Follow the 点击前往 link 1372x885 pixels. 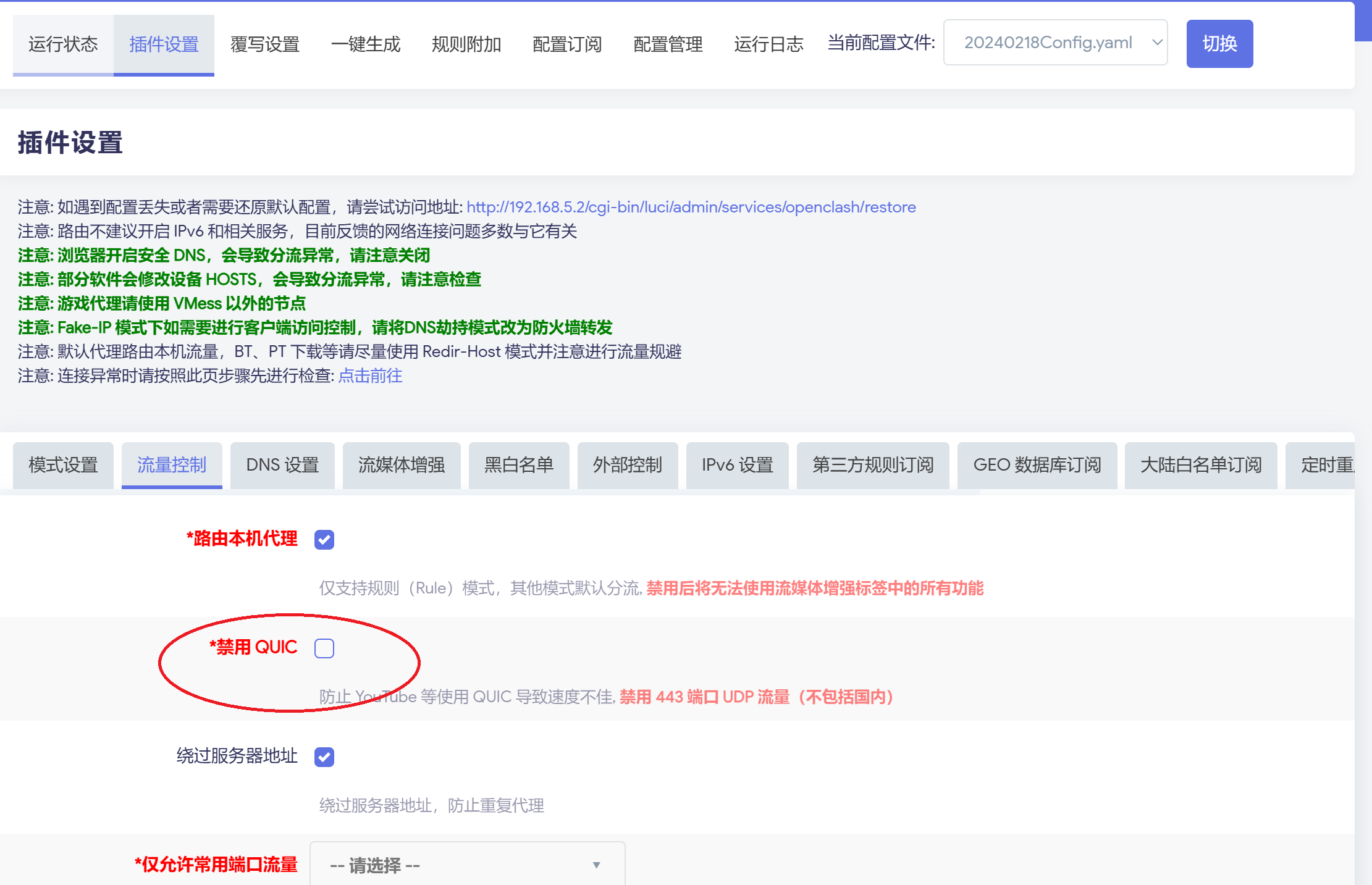[x=370, y=375]
